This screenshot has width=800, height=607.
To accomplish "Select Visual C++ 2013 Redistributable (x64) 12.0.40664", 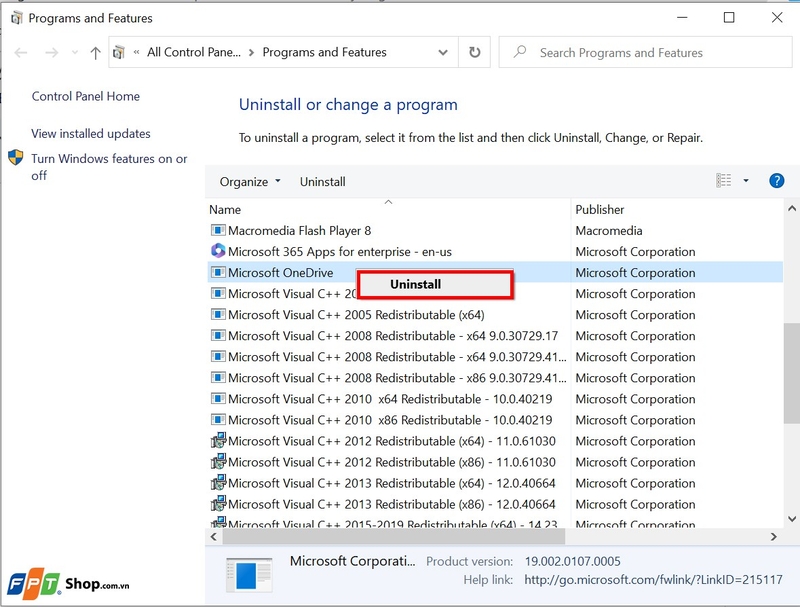I will pyautogui.click(x=495, y=483).
